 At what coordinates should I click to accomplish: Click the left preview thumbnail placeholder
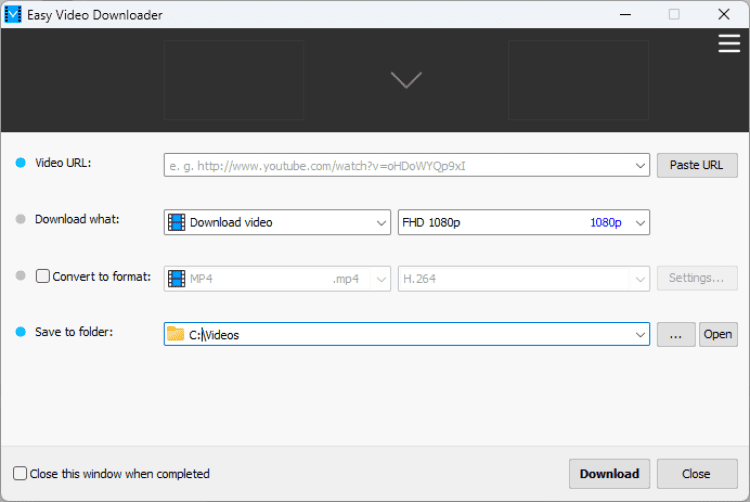point(234,80)
